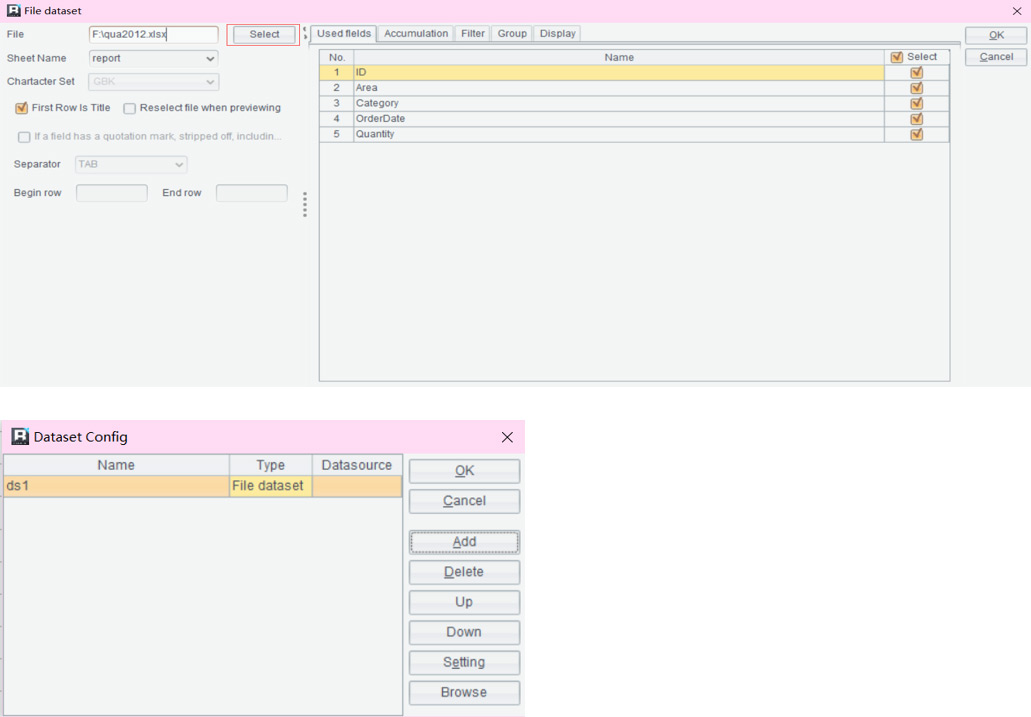
Task: Click the panel collapse arrows beside Select button
Action: coord(305,33)
